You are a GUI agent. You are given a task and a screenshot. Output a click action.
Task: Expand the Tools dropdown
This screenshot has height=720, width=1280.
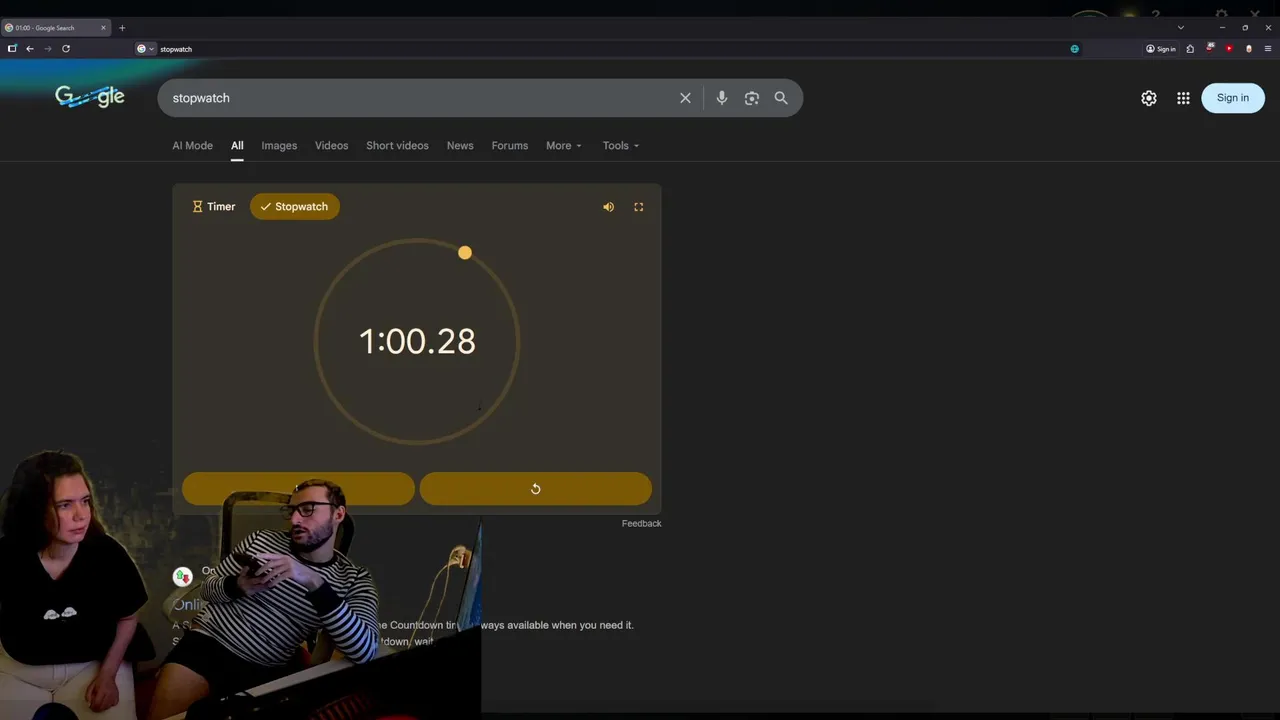tap(620, 146)
